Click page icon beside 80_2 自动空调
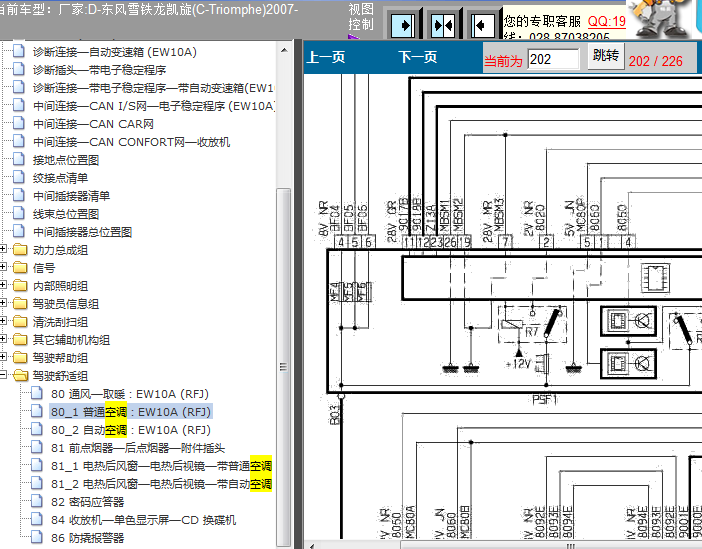Screen dimensions: 702x549 37,429
